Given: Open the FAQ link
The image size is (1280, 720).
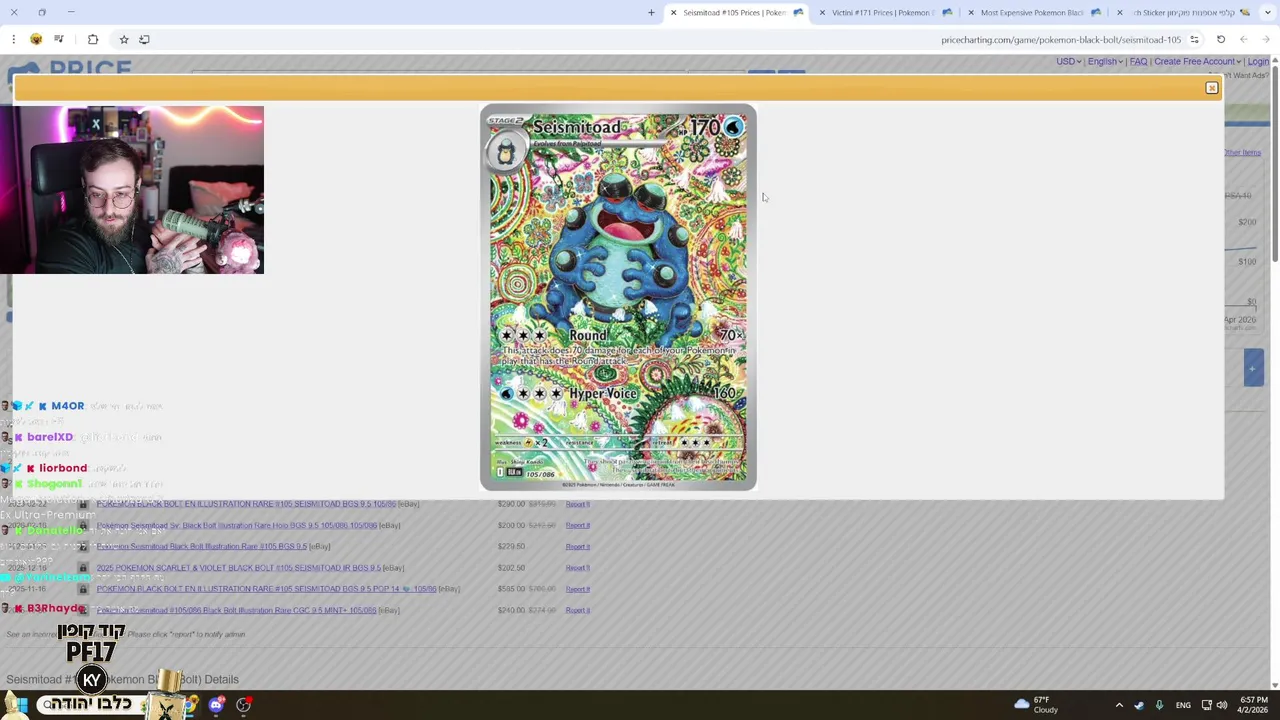Looking at the screenshot, I should [x=1138, y=62].
